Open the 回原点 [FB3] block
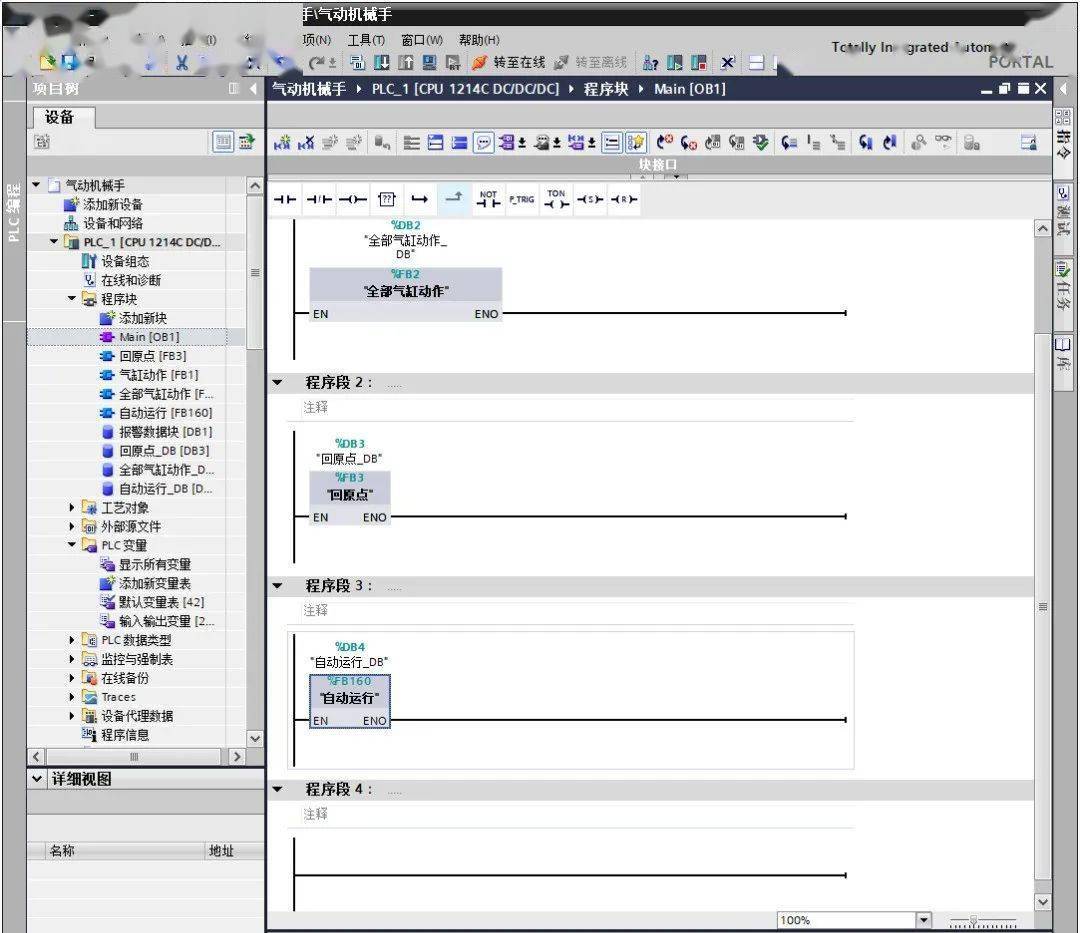The image size is (1080, 933). tap(152, 356)
